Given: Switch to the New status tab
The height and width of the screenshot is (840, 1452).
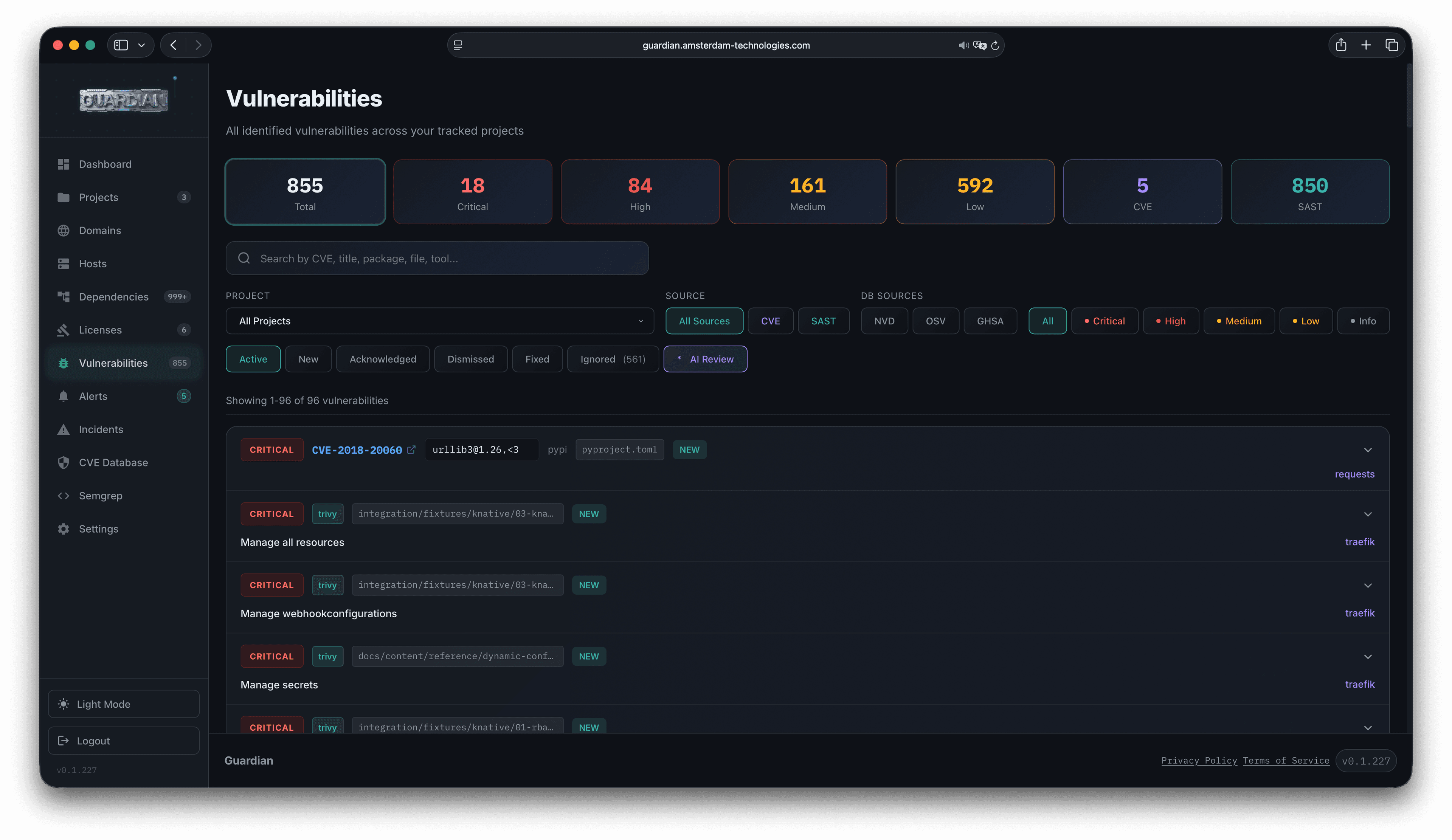Looking at the screenshot, I should [308, 359].
